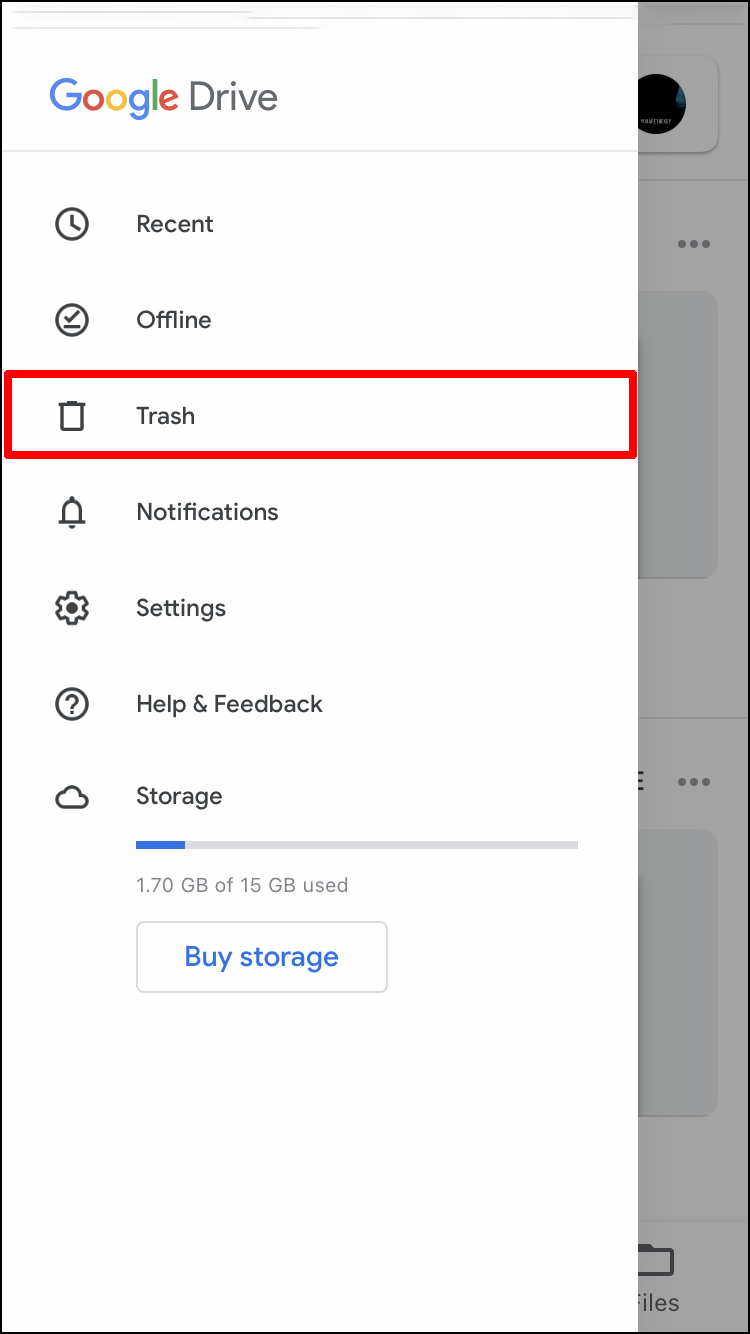Open the lower three-dot more options

[x=693, y=782]
